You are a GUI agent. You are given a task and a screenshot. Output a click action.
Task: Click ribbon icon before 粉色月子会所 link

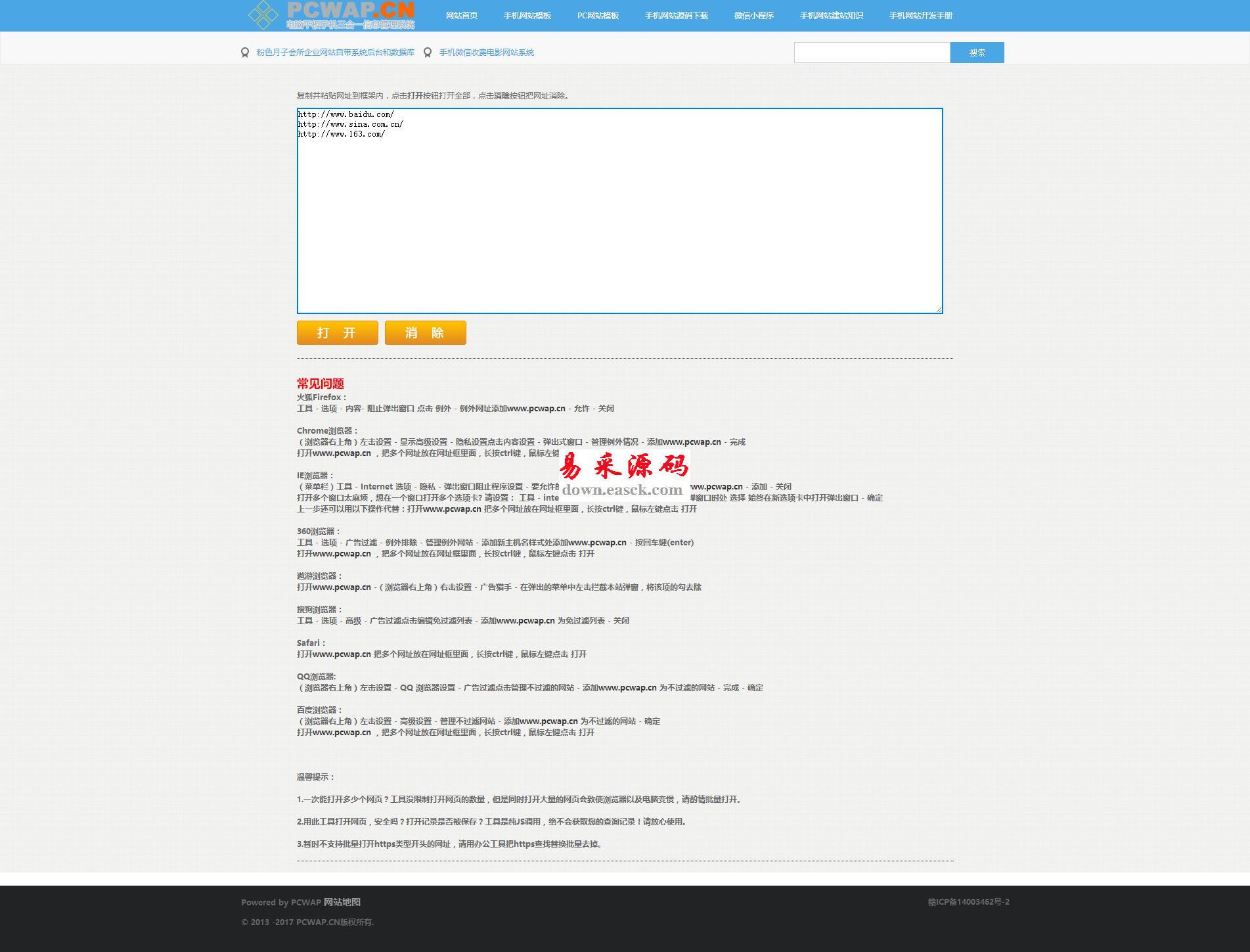(x=245, y=53)
